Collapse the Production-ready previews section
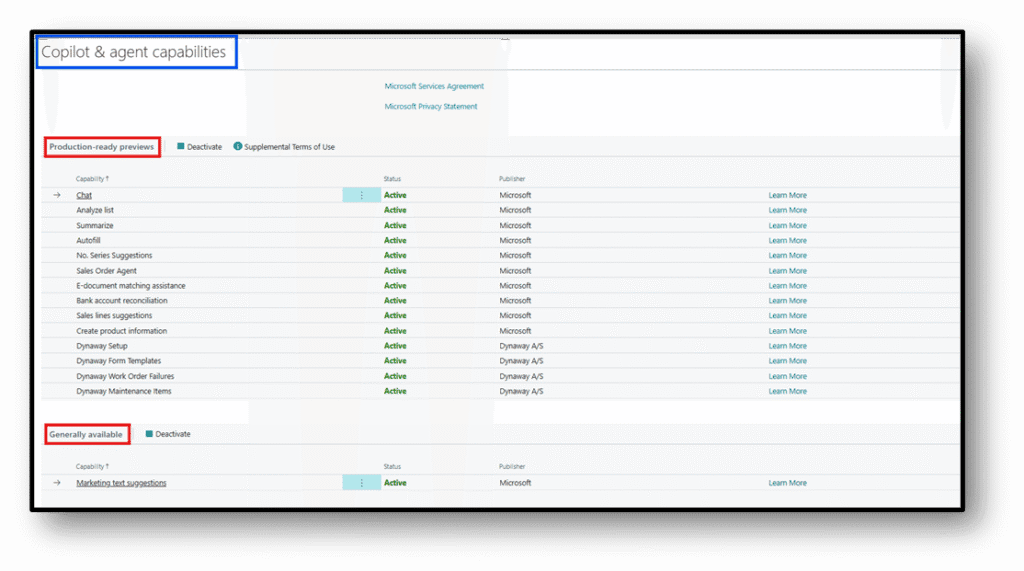Screen dimensions: 1024x571 pyautogui.click(x=102, y=147)
